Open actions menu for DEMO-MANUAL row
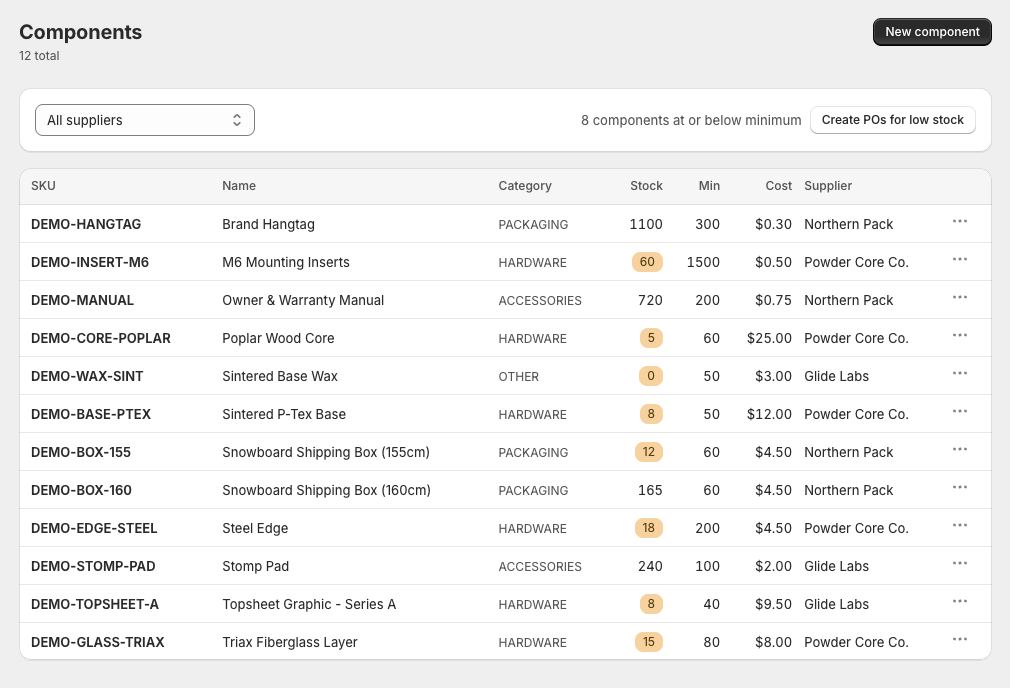 tap(960, 298)
